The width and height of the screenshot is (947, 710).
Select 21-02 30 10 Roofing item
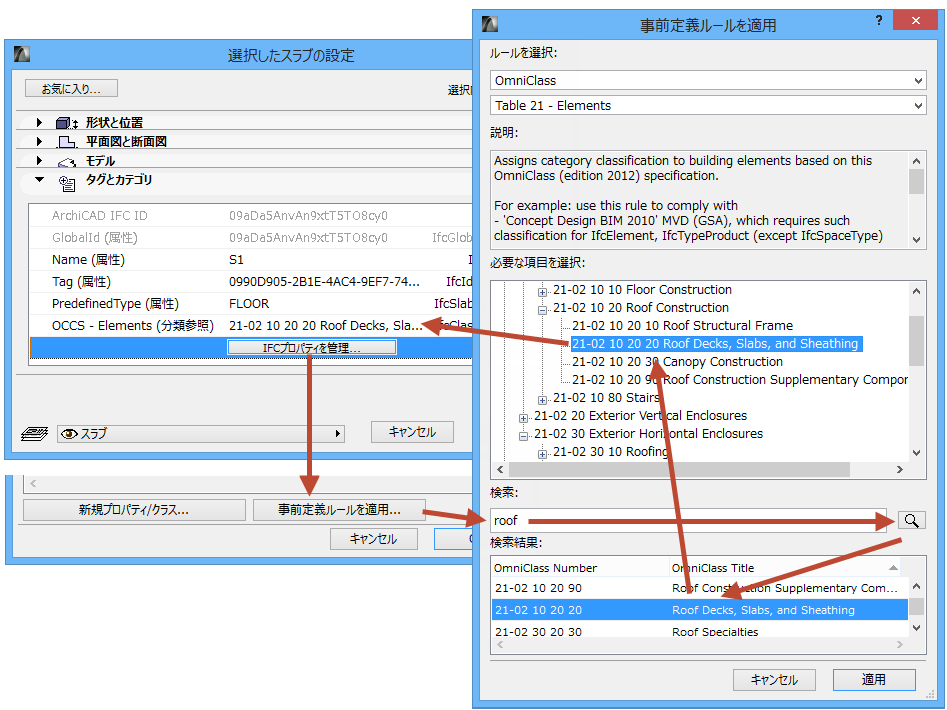pyautogui.click(x=611, y=452)
